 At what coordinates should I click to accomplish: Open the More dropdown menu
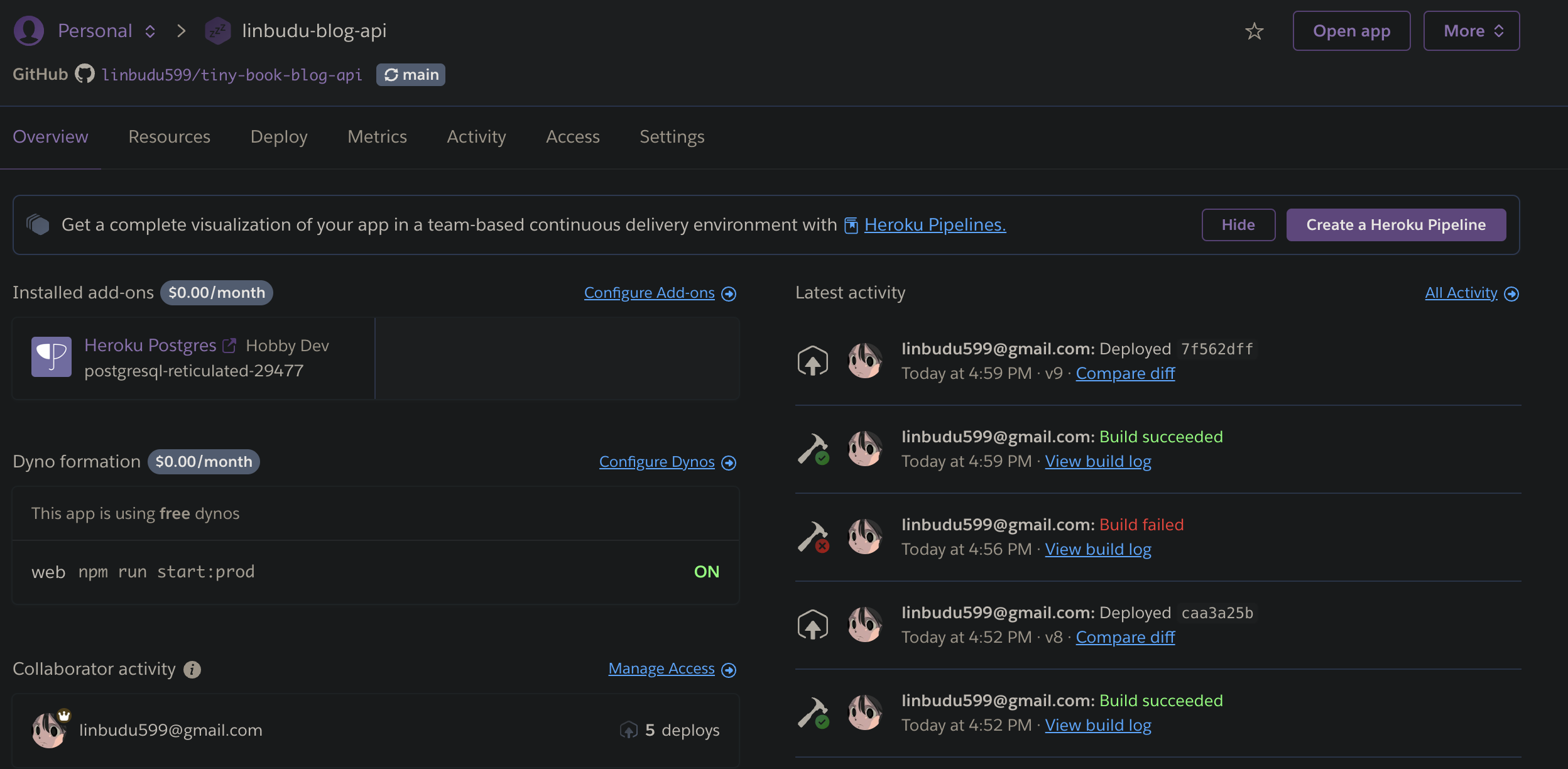tap(1471, 31)
